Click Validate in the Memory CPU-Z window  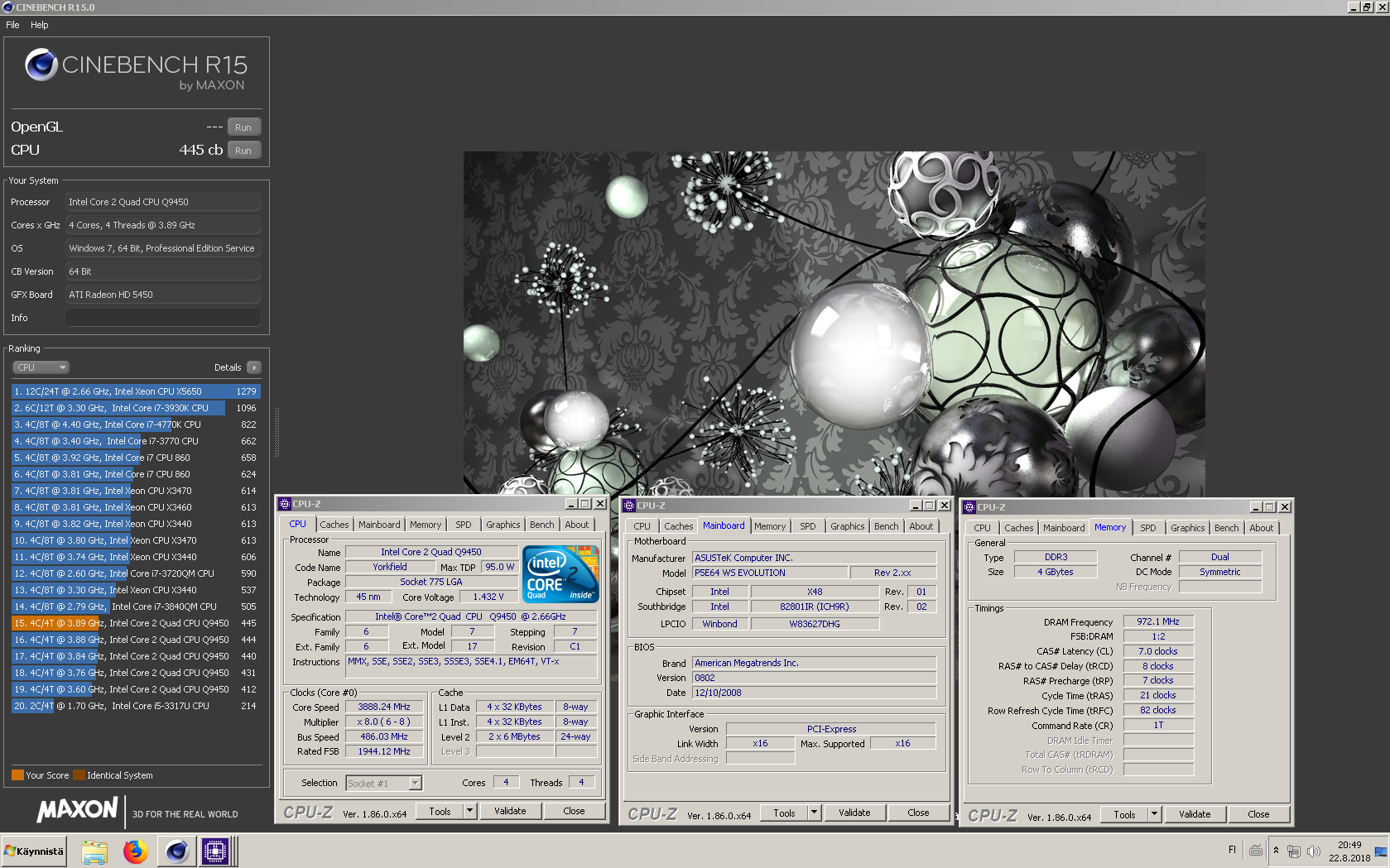tap(1195, 814)
